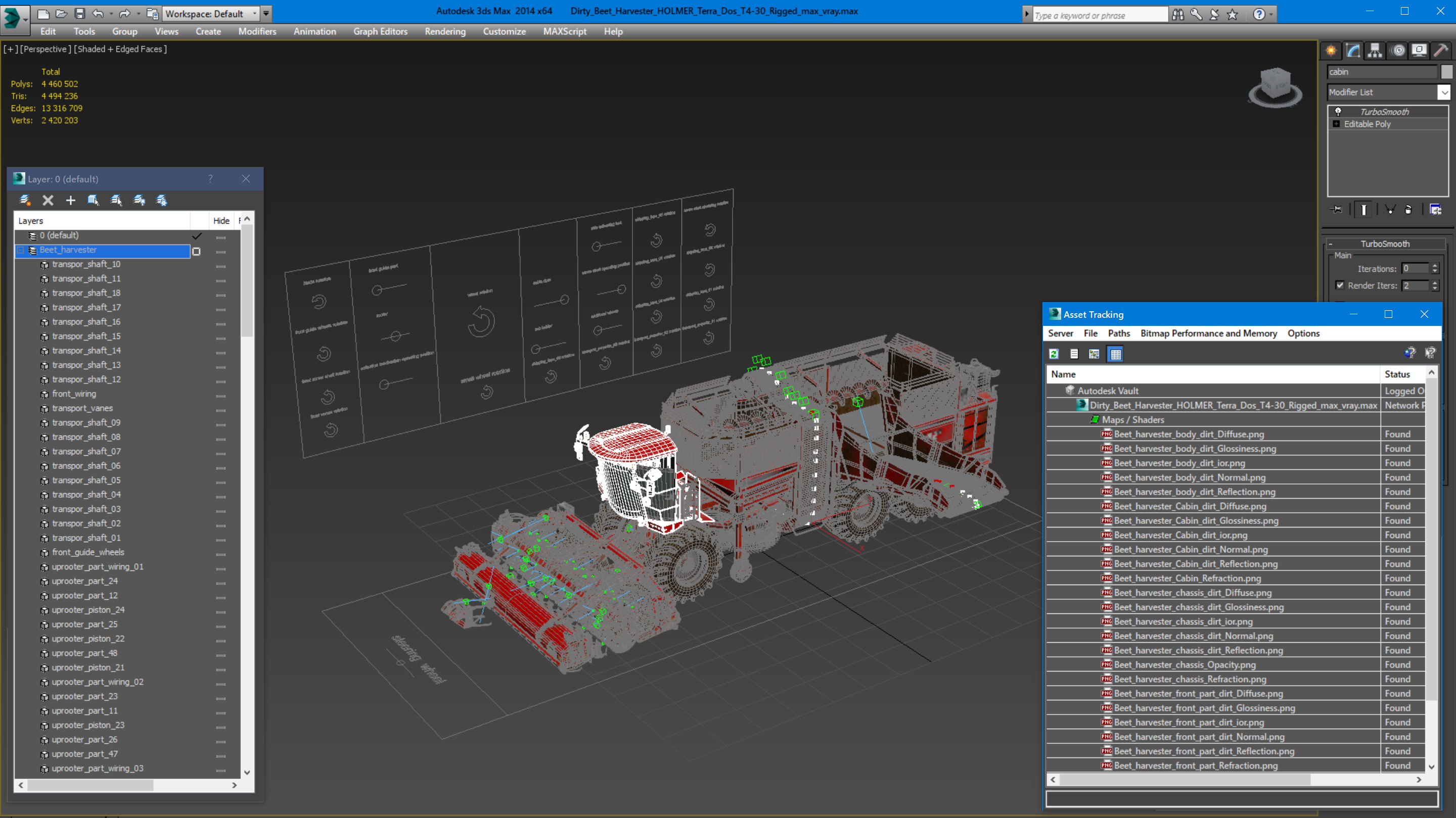Click the Redo arrow icon
The height and width of the screenshot is (818, 1456).
124,14
